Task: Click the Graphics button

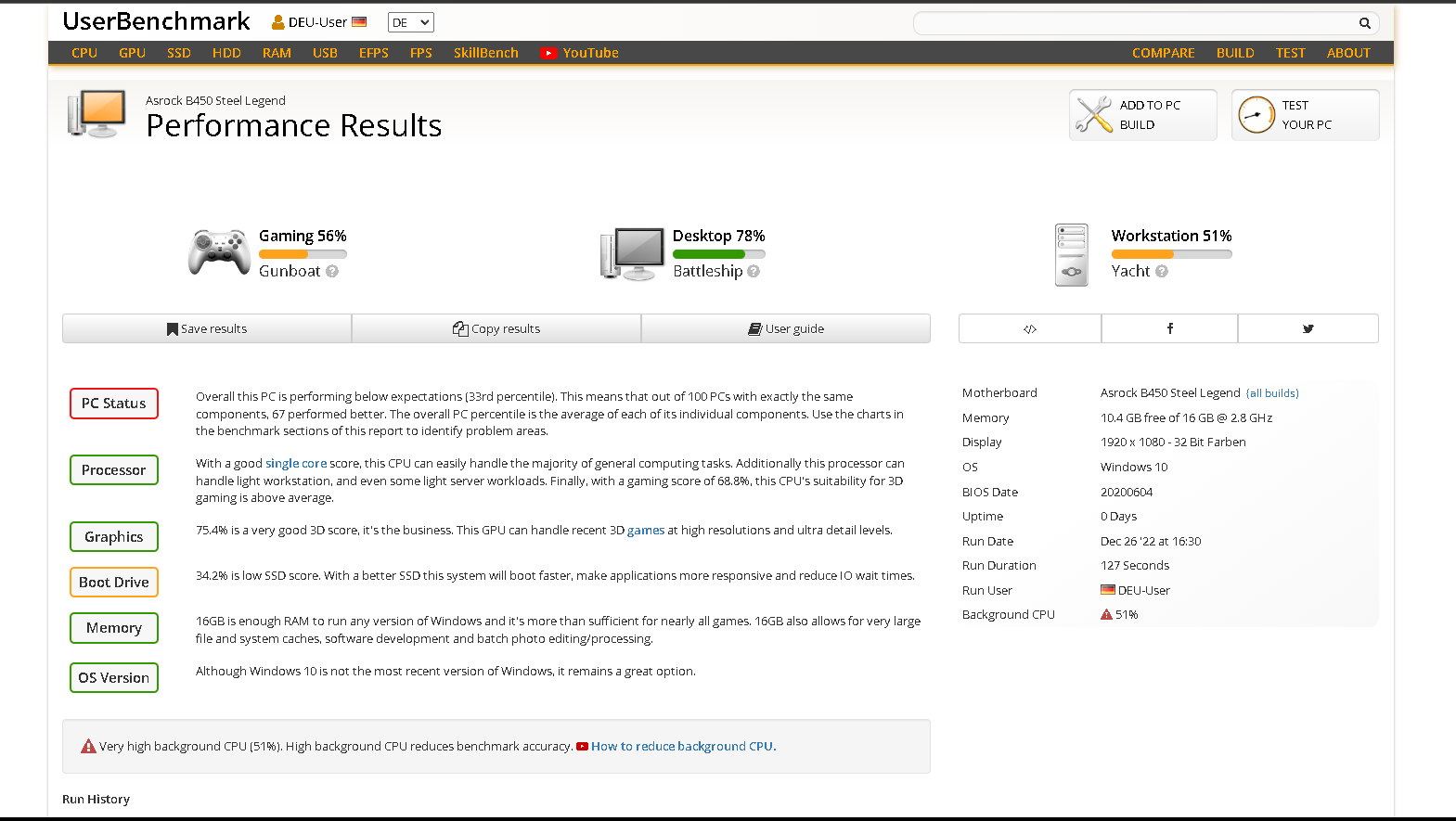Action: coord(114,537)
